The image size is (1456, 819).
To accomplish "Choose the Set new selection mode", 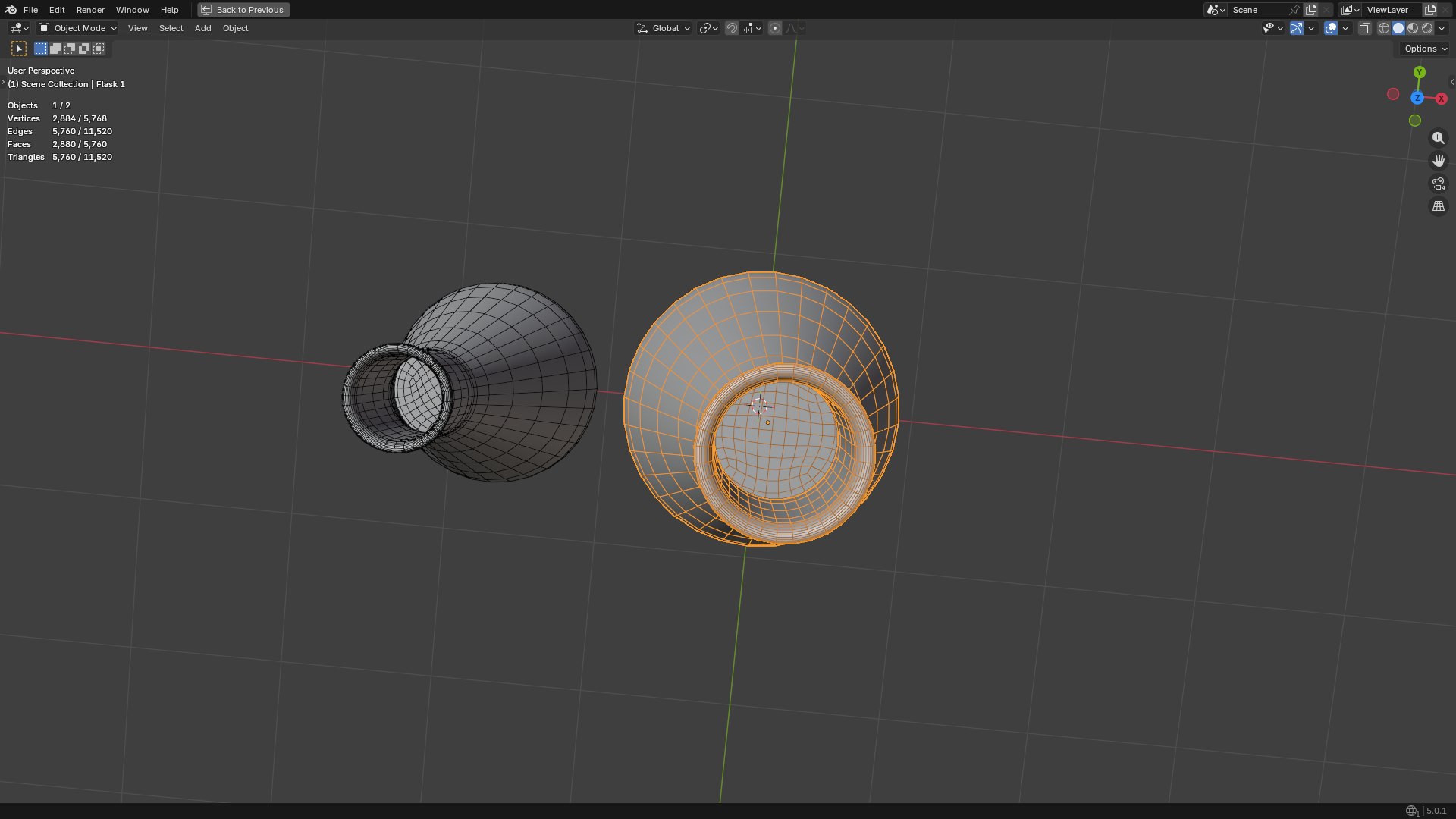I will [x=41, y=49].
